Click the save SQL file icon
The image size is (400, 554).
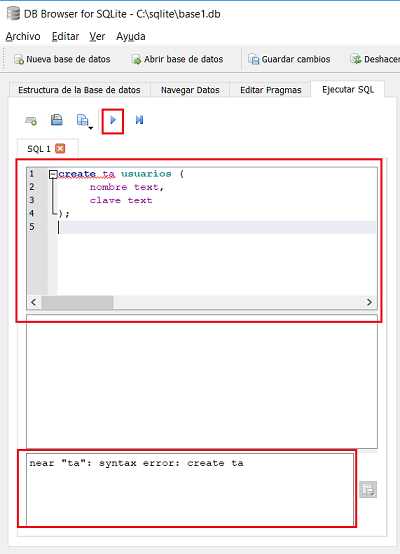pos(82,120)
